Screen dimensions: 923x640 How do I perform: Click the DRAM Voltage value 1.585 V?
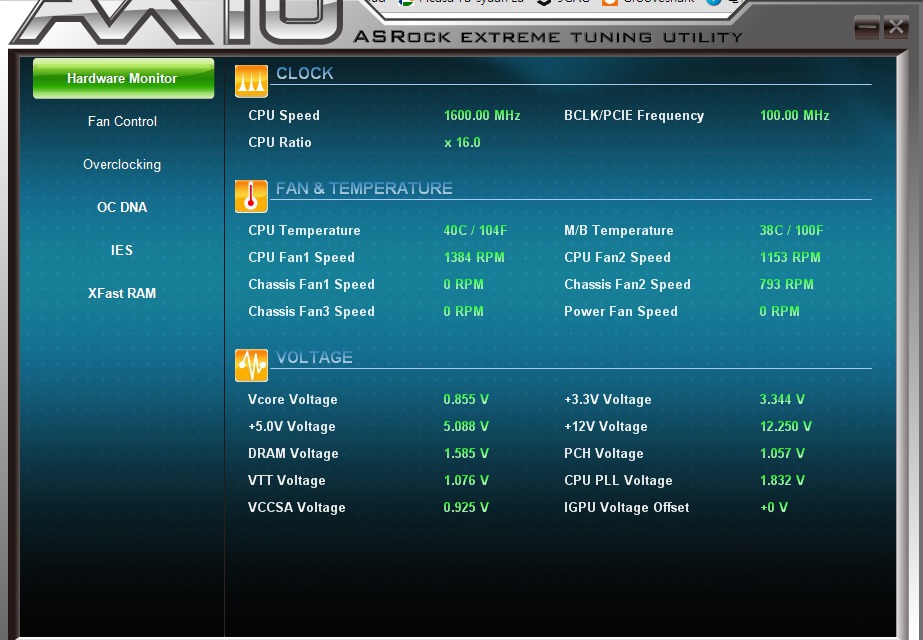(x=466, y=453)
